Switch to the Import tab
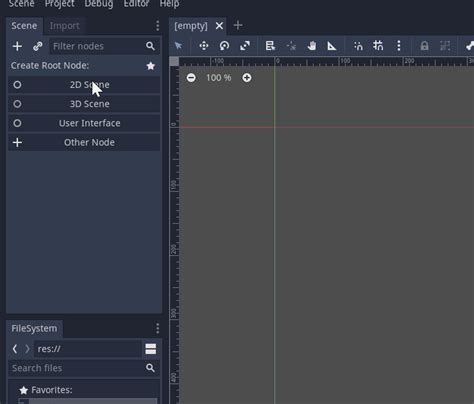 tap(64, 26)
